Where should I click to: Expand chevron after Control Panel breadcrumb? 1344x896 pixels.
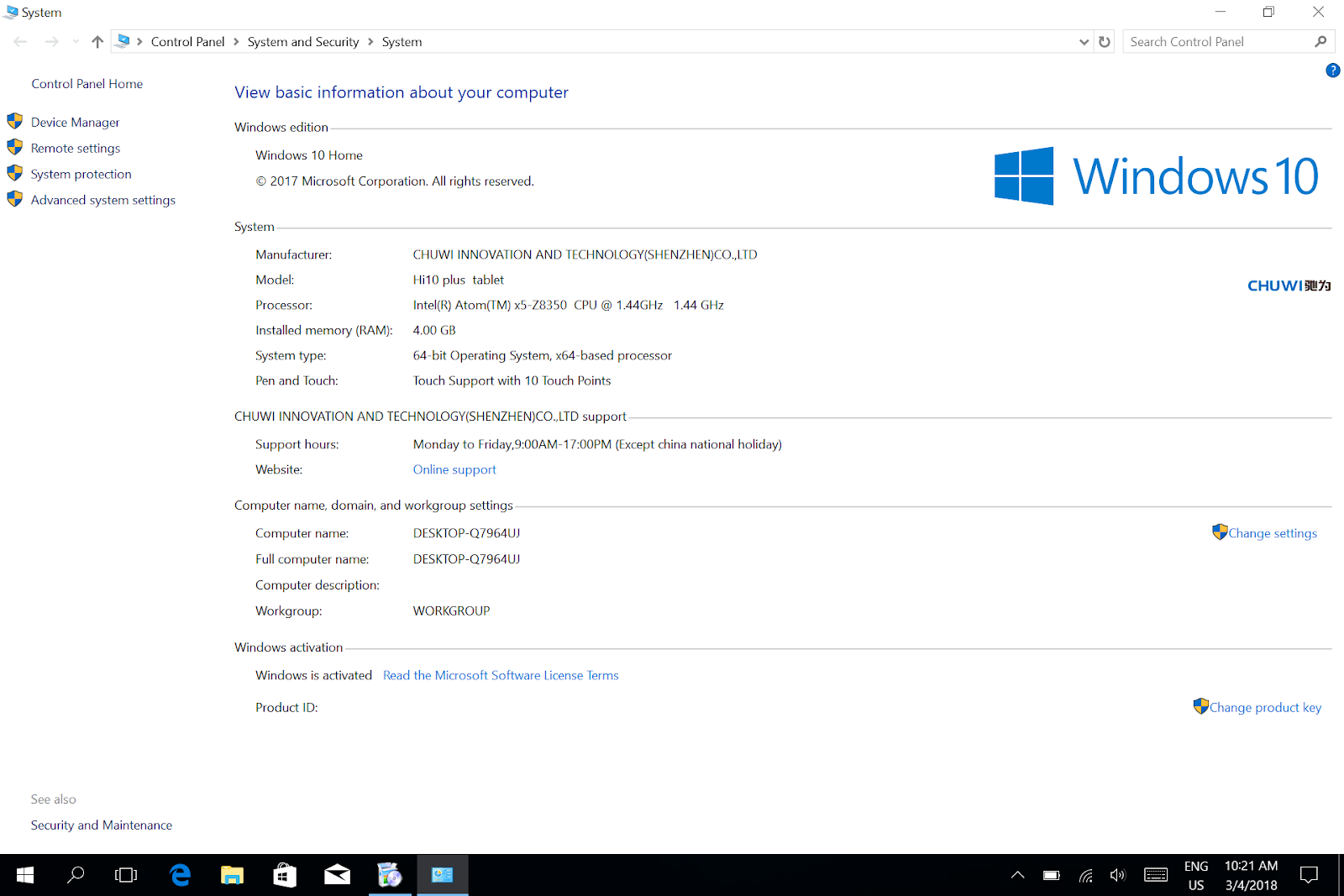[237, 42]
